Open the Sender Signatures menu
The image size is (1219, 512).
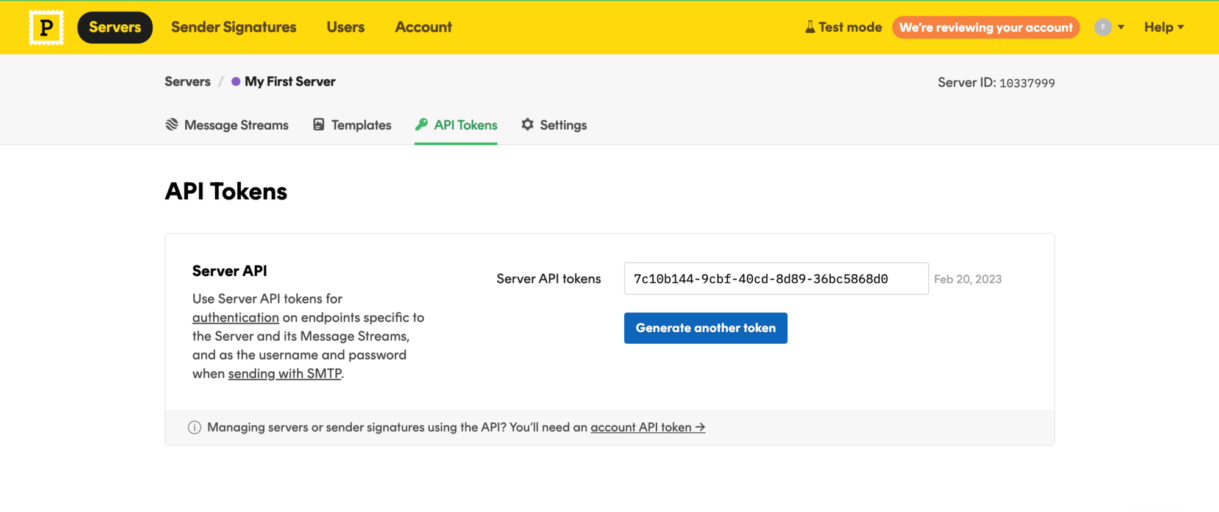pyautogui.click(x=234, y=27)
